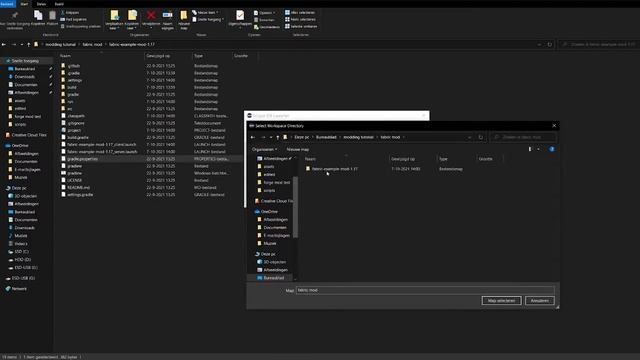This screenshot has height=360, width=640.
Task: Click the Naam wijzigen icon
Action: tap(167, 16)
